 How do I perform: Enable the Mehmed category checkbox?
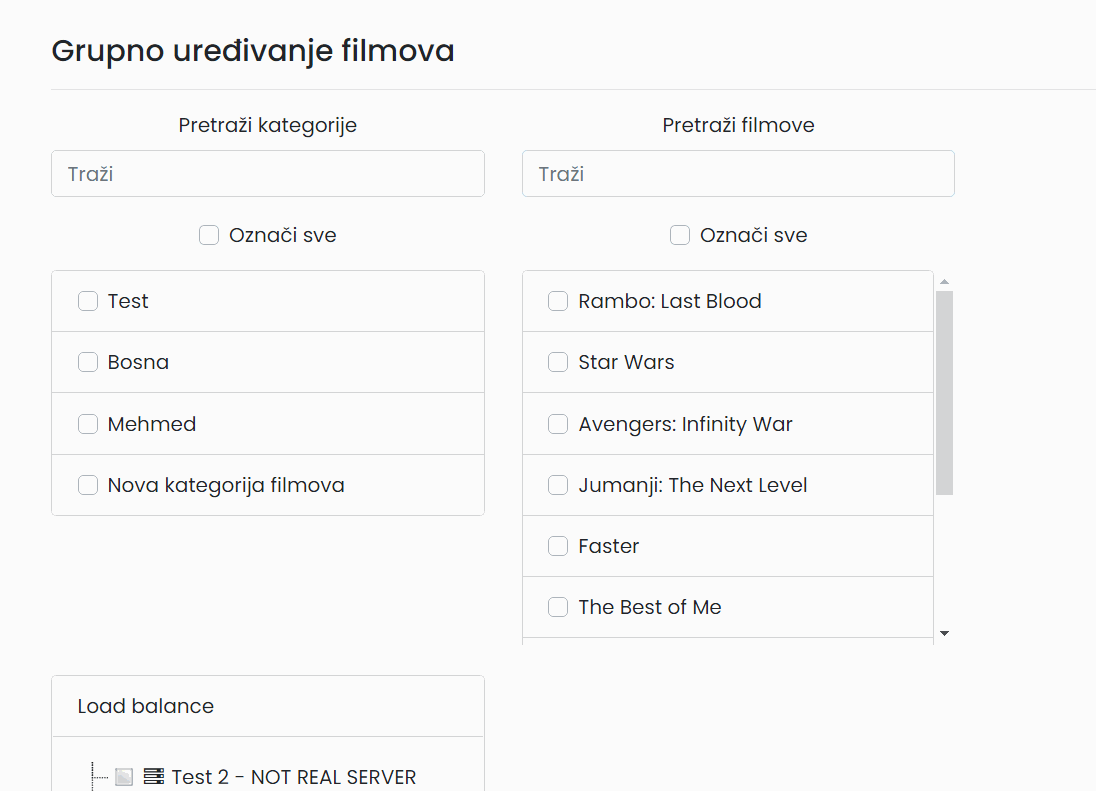point(88,424)
